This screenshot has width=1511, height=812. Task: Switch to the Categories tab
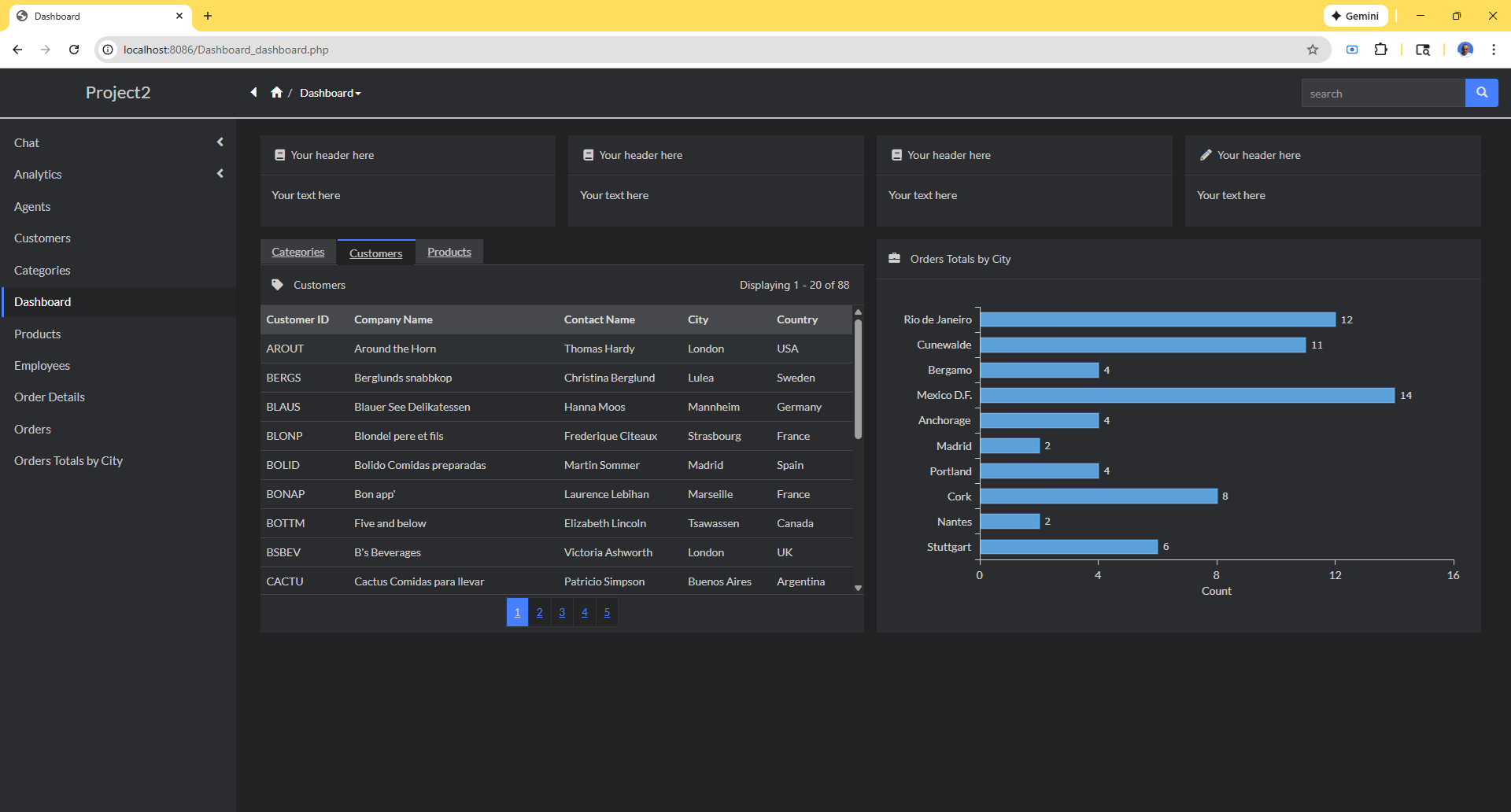tap(297, 252)
